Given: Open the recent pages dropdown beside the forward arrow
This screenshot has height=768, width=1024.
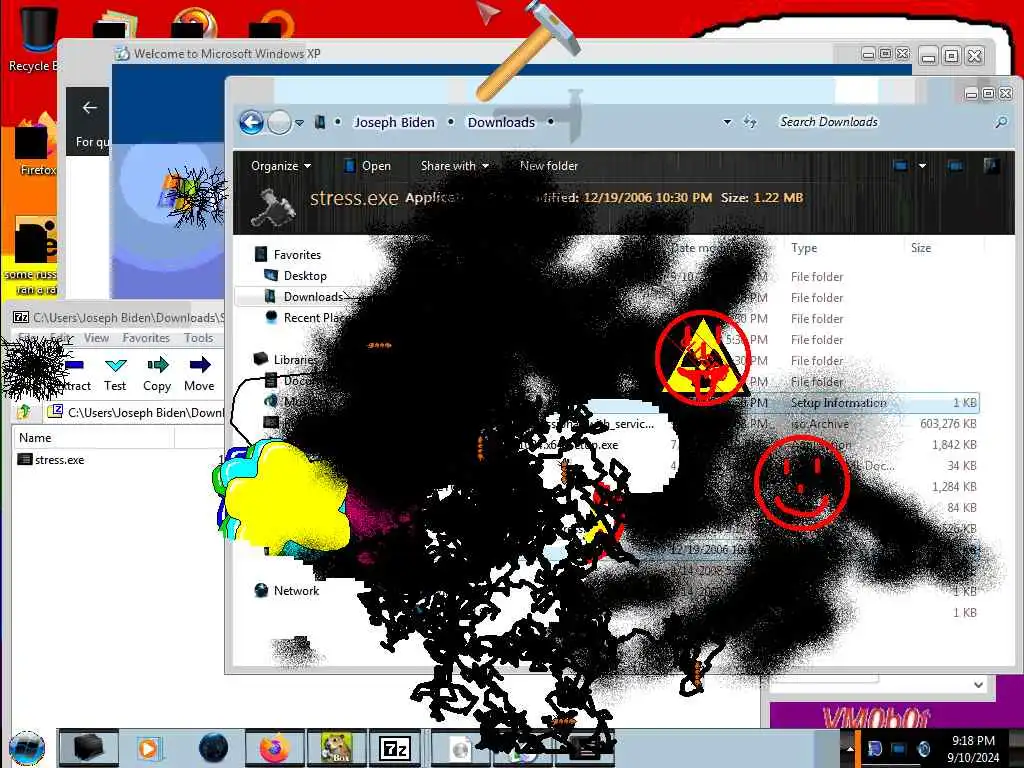Looking at the screenshot, I should point(299,123).
